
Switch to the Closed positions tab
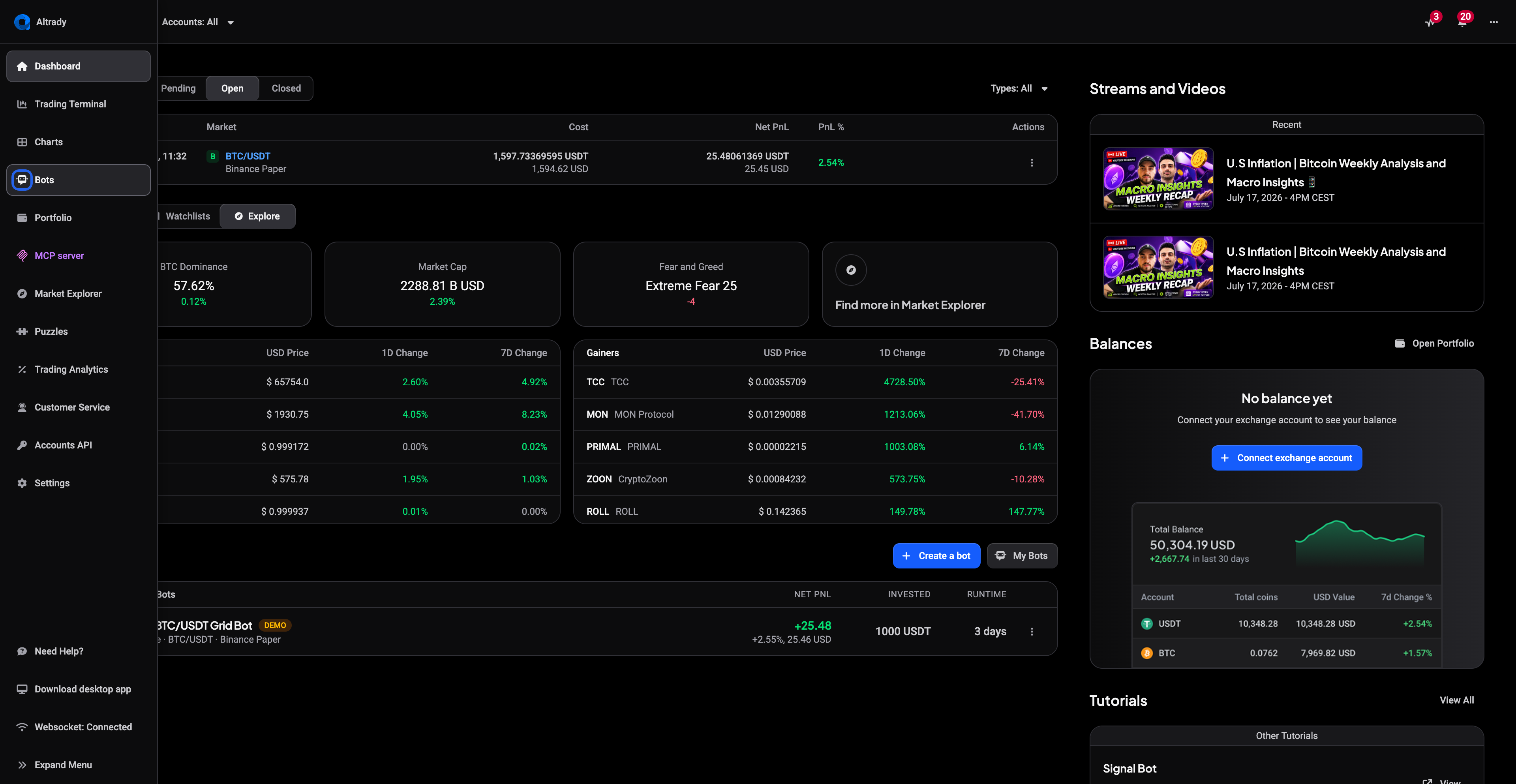[286, 88]
